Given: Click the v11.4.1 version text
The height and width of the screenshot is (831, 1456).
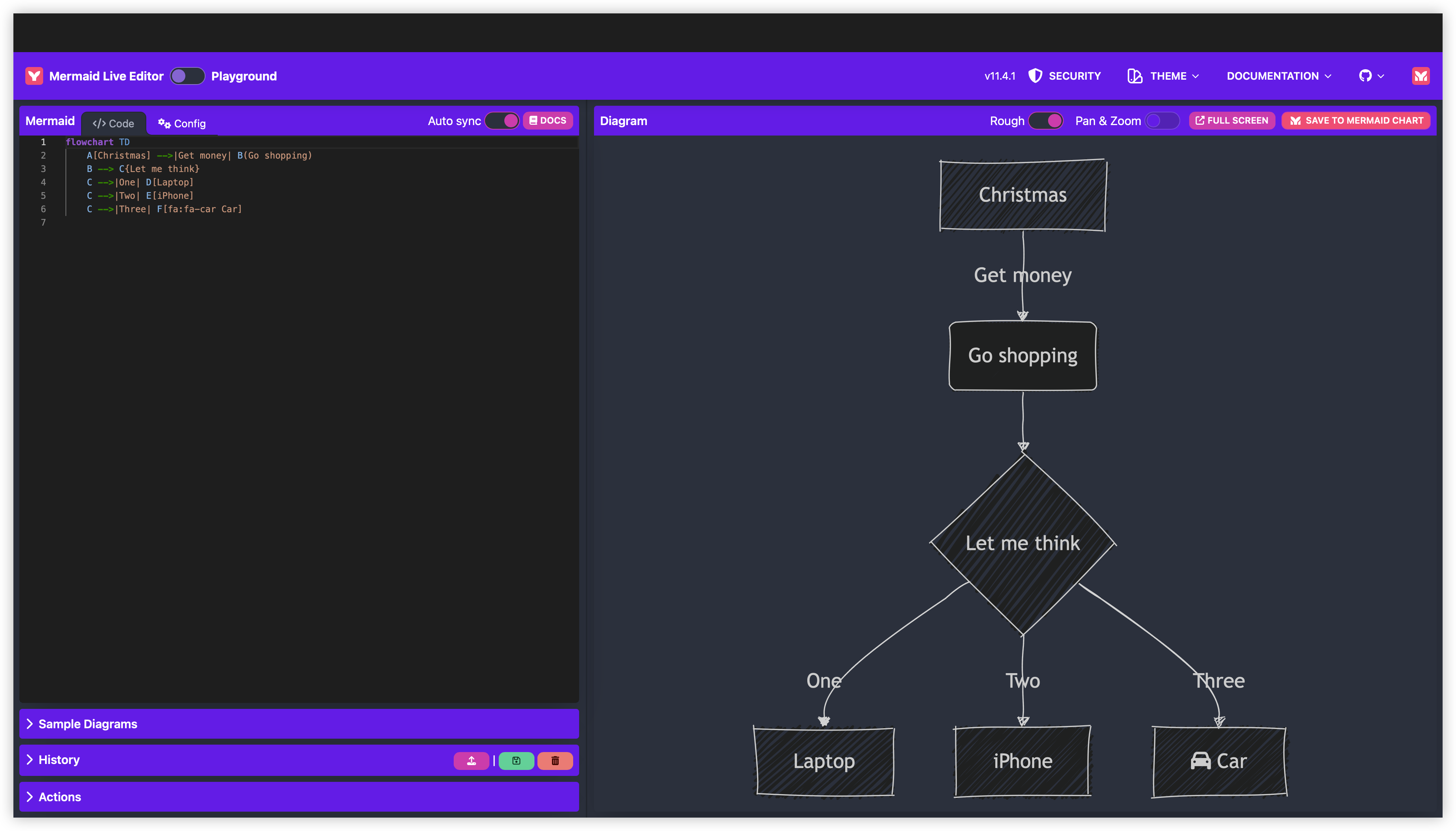Looking at the screenshot, I should point(1000,76).
